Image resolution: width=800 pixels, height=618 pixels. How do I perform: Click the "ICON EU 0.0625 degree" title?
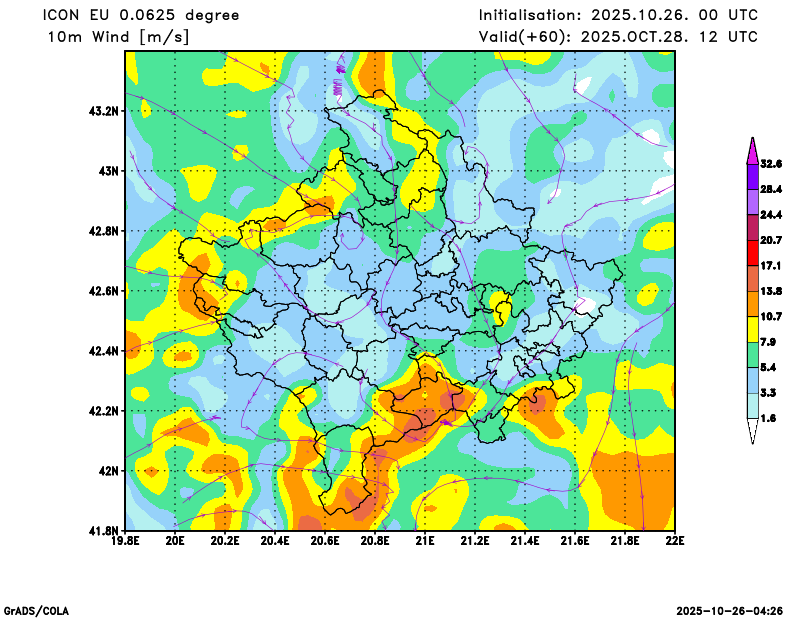pos(141,15)
